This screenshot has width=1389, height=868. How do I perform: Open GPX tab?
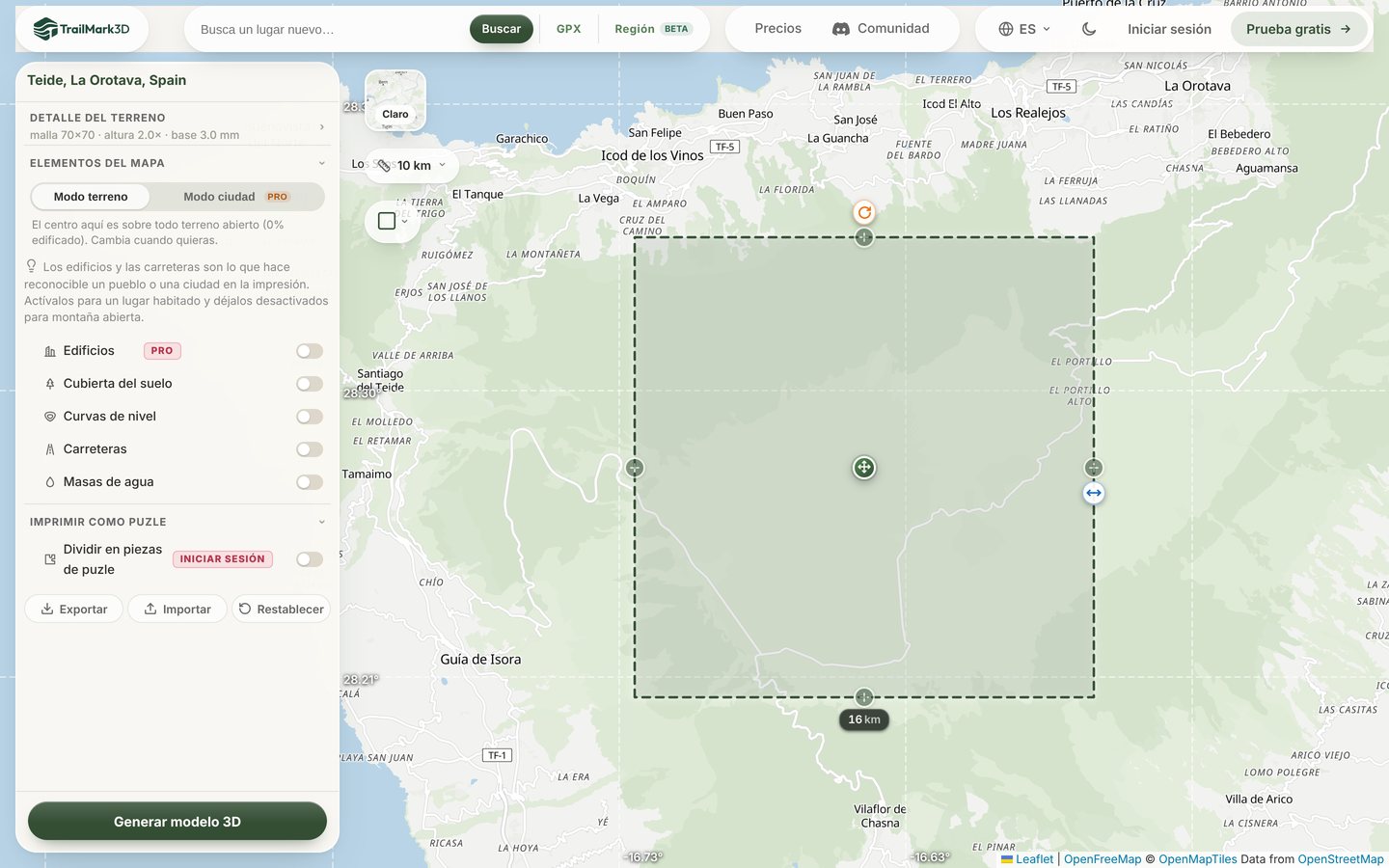click(x=569, y=29)
